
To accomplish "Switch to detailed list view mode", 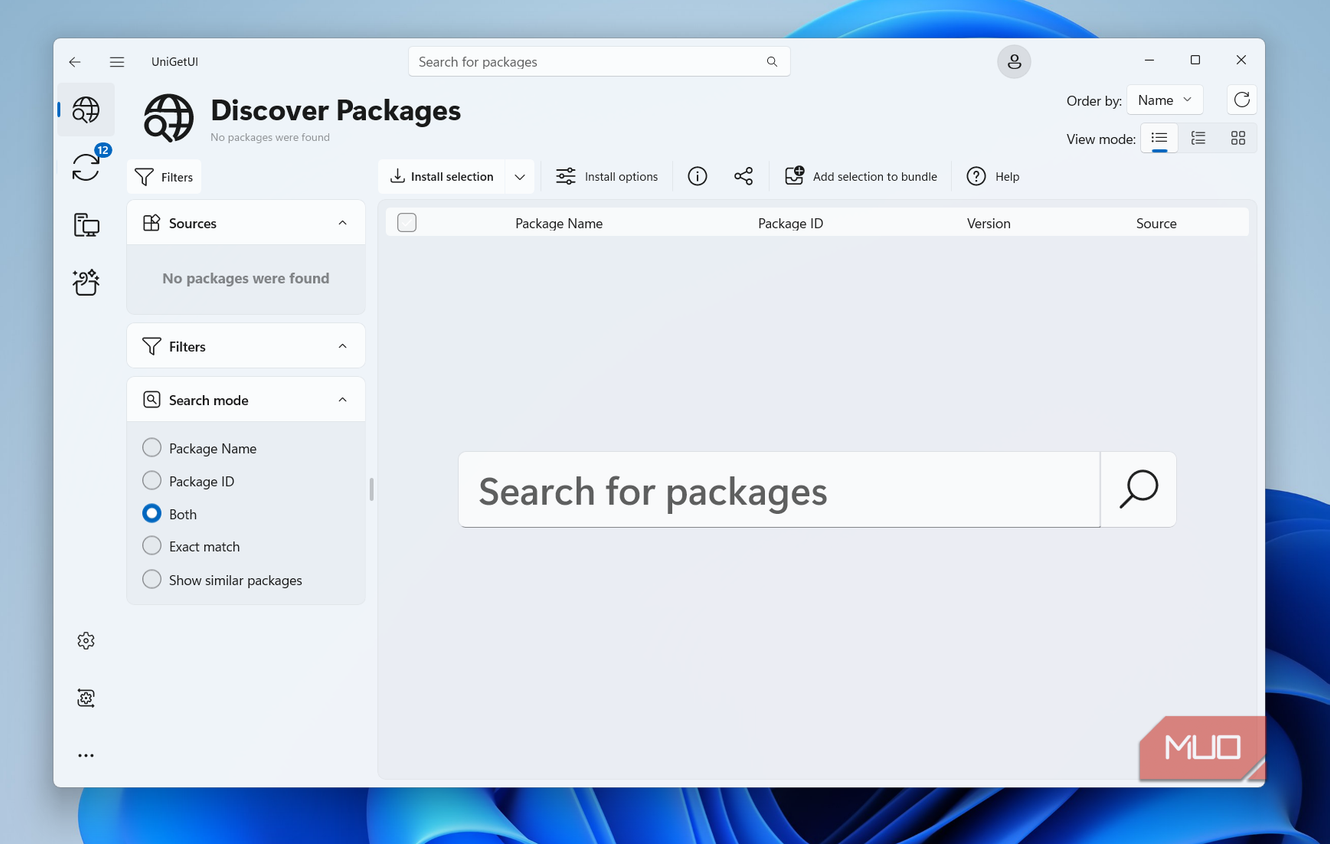I will pos(1198,138).
